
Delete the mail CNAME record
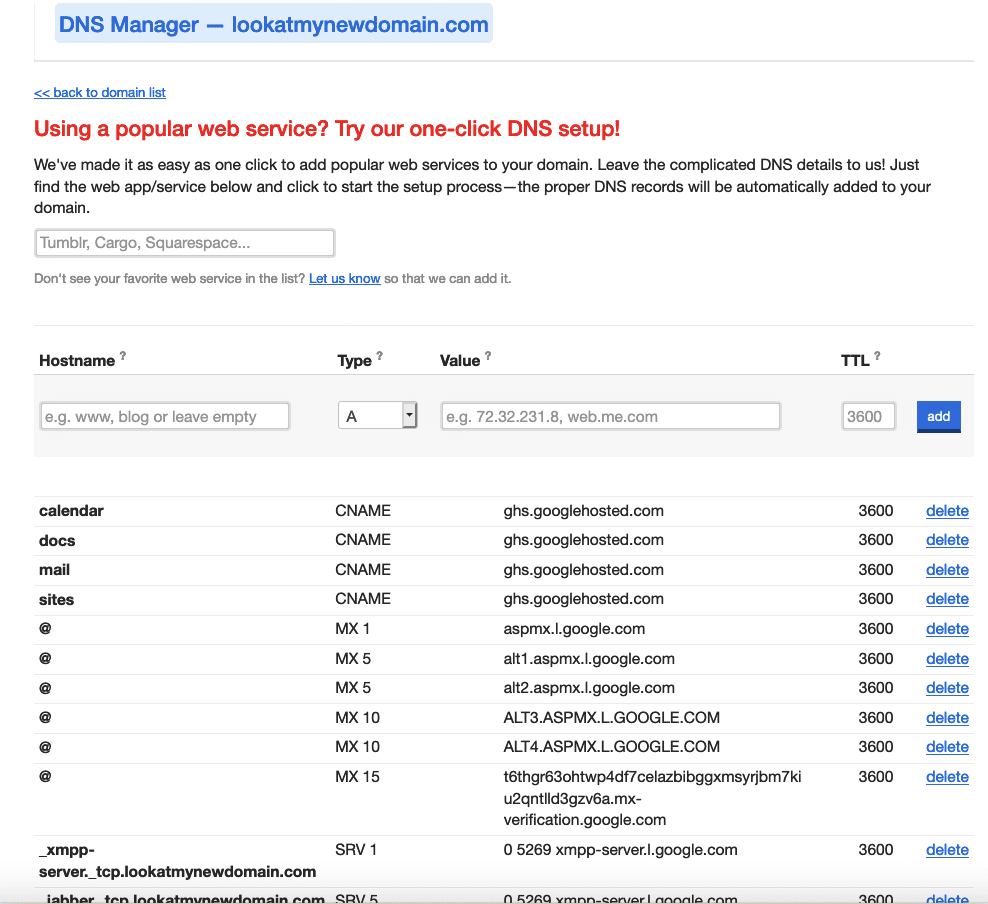click(x=947, y=570)
